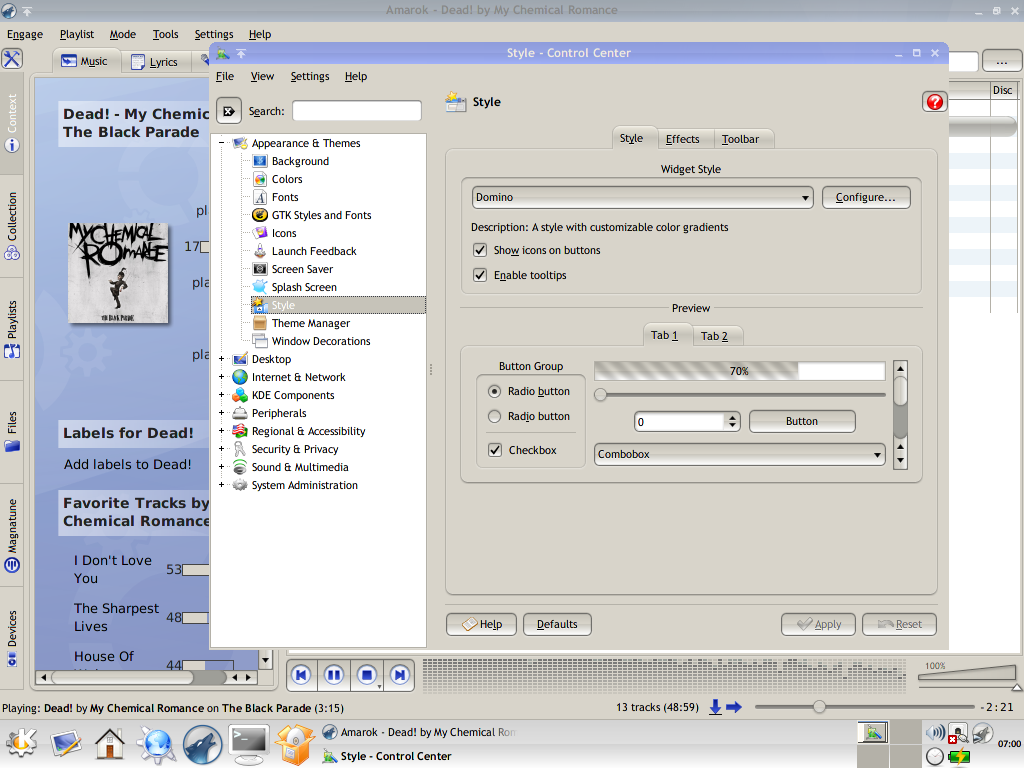Select preview Tab 2
The image size is (1024, 768).
pos(714,336)
